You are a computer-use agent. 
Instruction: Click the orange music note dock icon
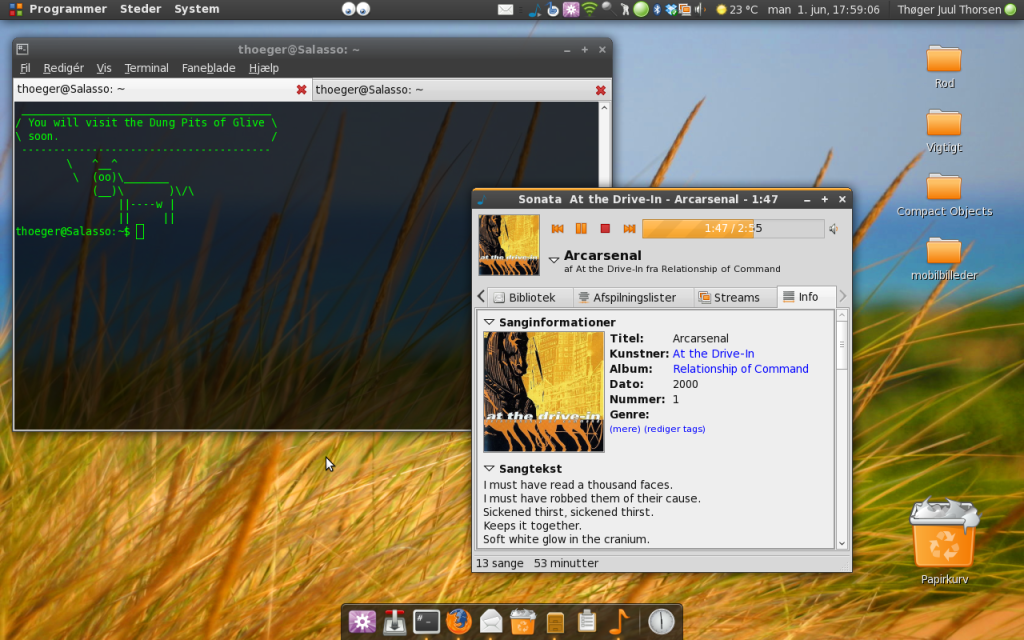[x=618, y=621]
